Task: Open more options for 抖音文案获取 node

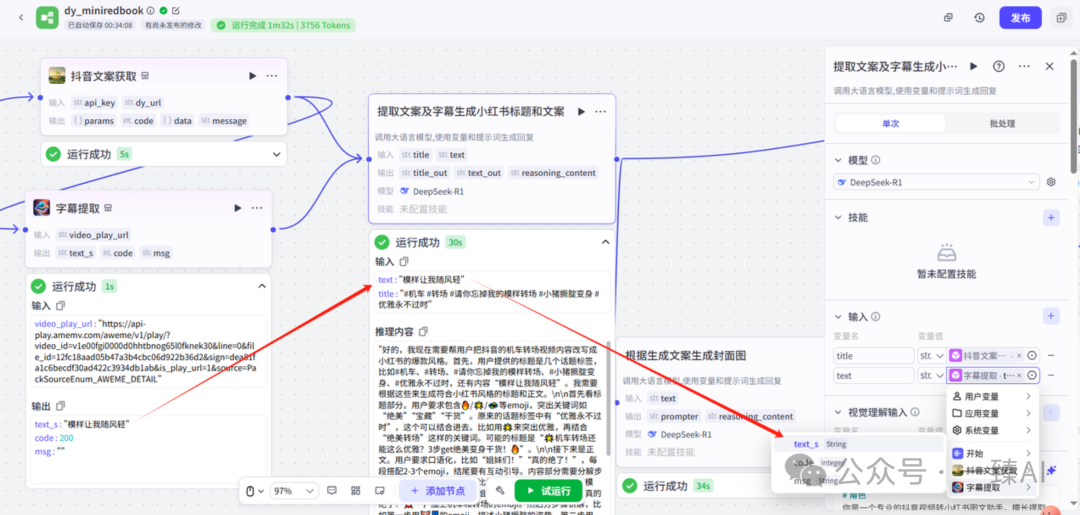Action: click(x=272, y=76)
